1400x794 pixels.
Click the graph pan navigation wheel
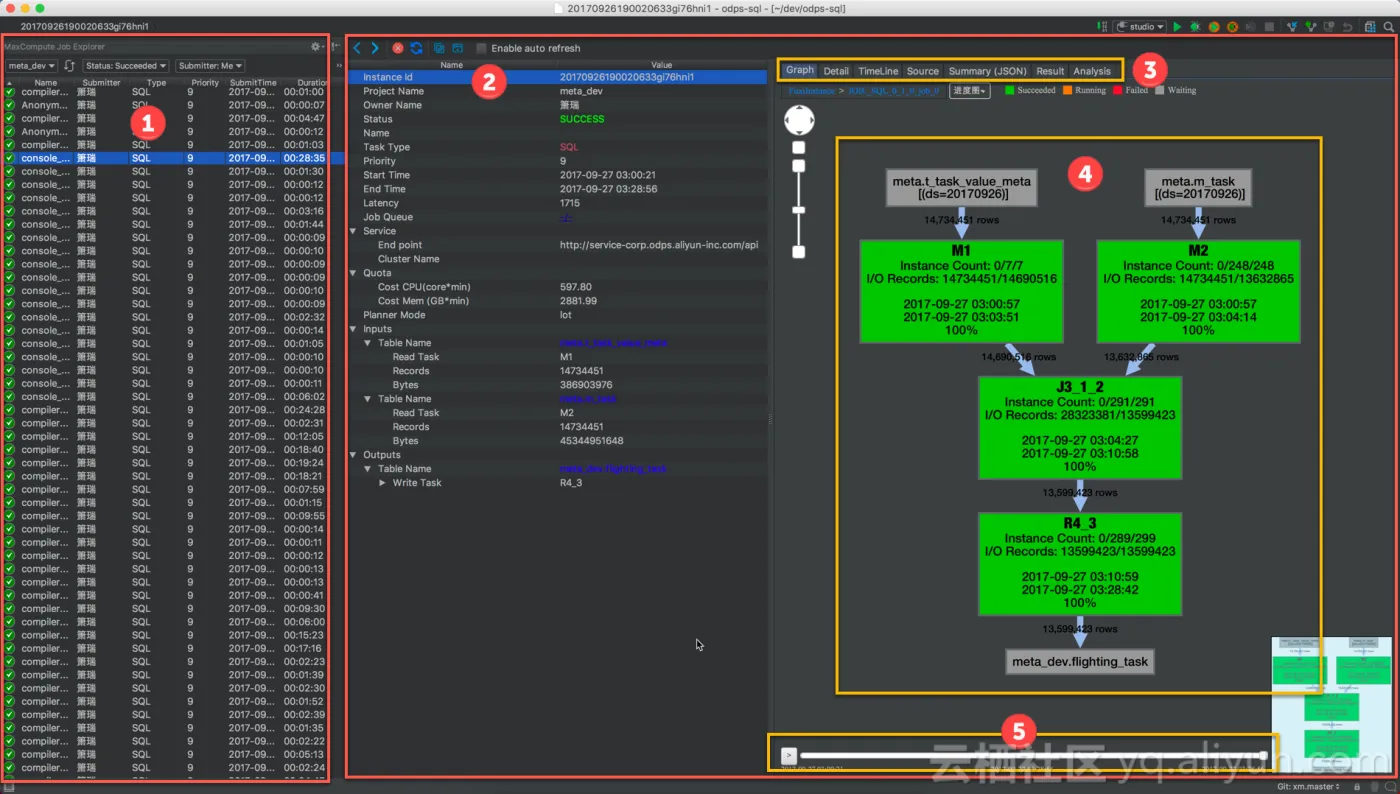tap(799, 121)
